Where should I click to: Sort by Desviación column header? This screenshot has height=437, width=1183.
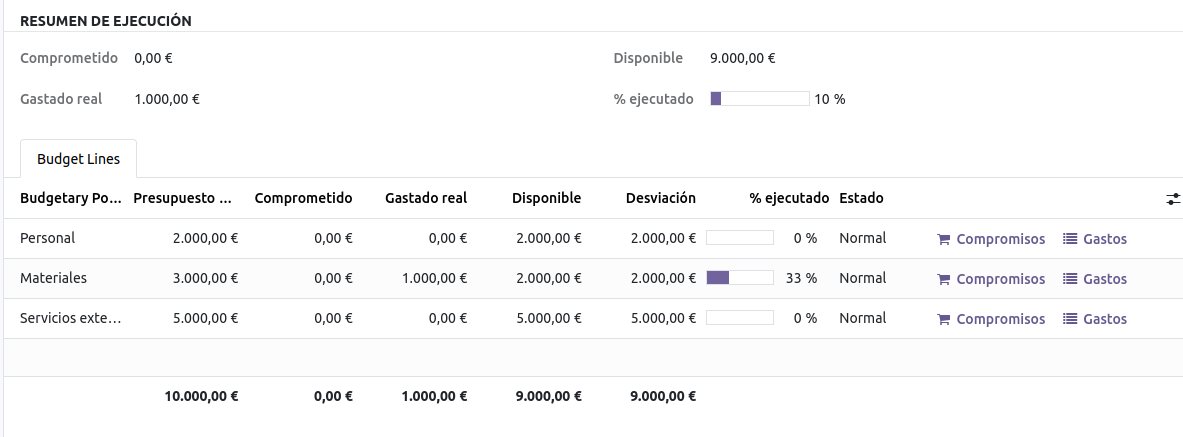tap(661, 198)
